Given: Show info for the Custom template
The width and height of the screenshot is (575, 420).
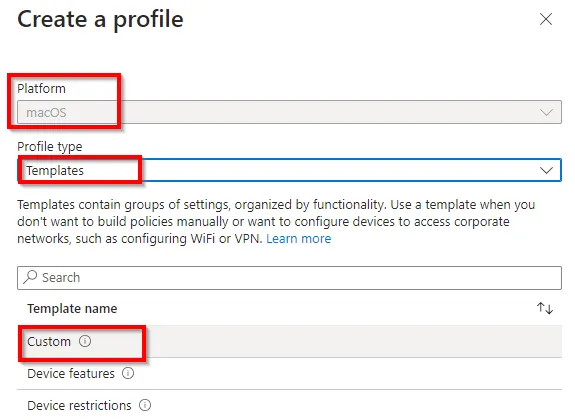Looking at the screenshot, I should point(85,341).
